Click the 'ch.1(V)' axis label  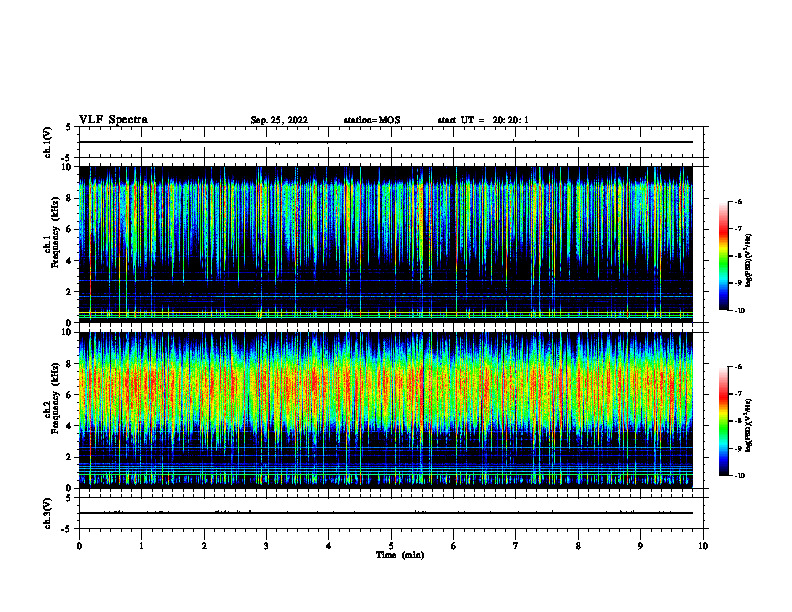pyautogui.click(x=48, y=142)
